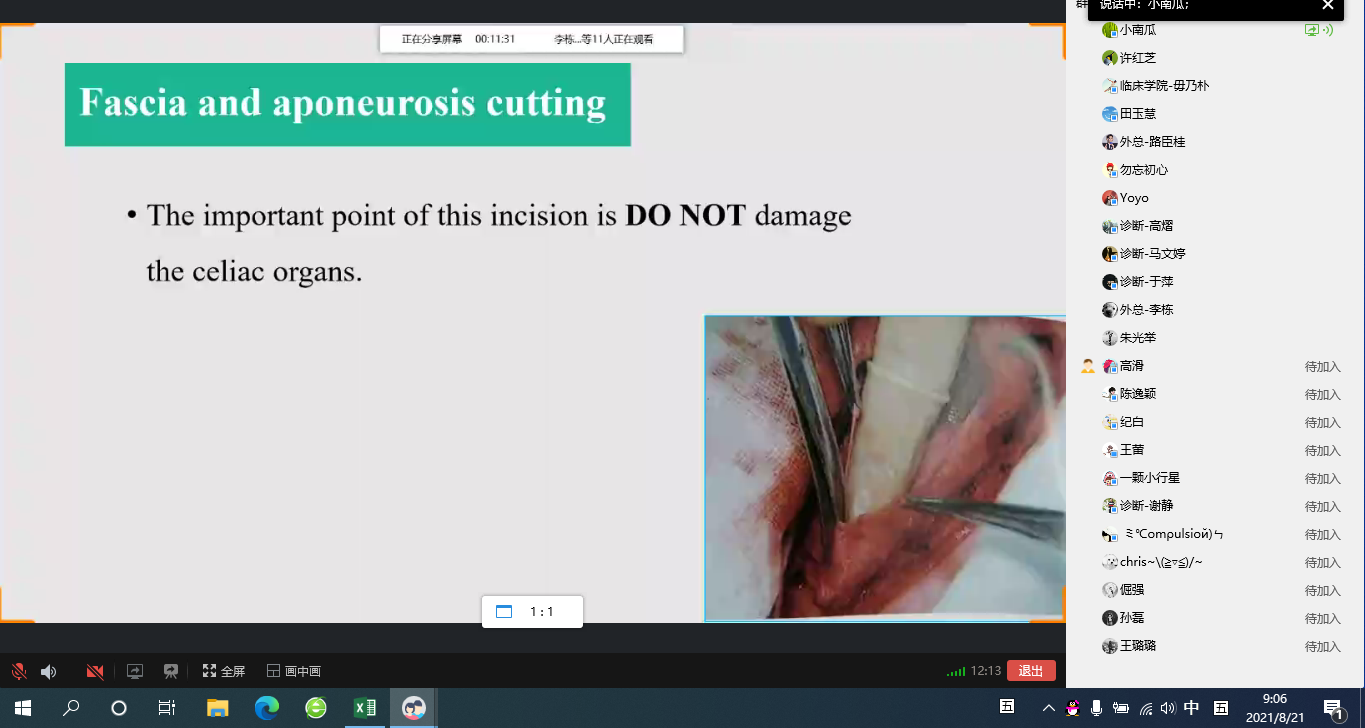
Task: Unmute the microphone in the meeting toolbar
Action: point(18,672)
